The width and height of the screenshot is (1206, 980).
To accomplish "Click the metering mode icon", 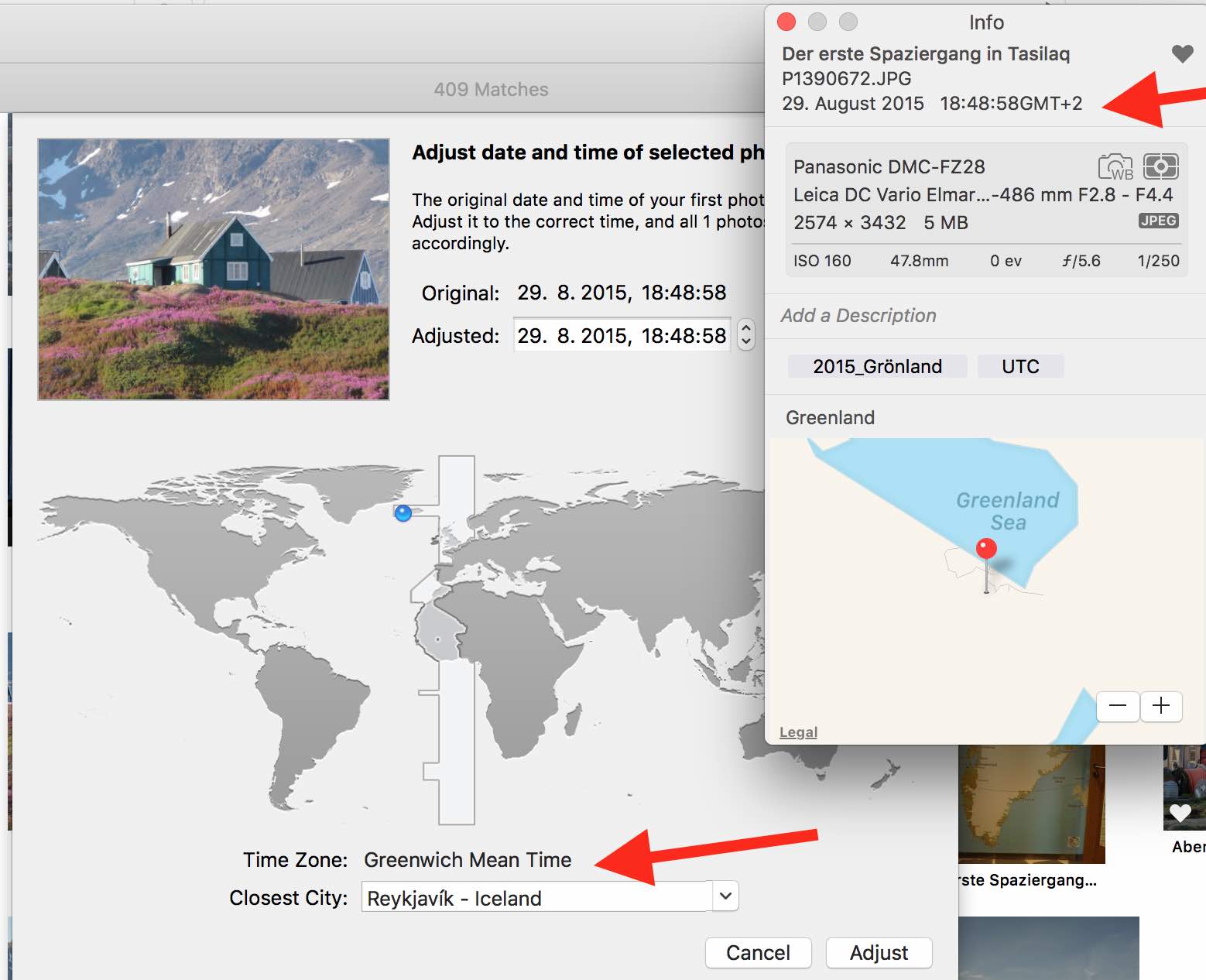I will pos(1160,166).
